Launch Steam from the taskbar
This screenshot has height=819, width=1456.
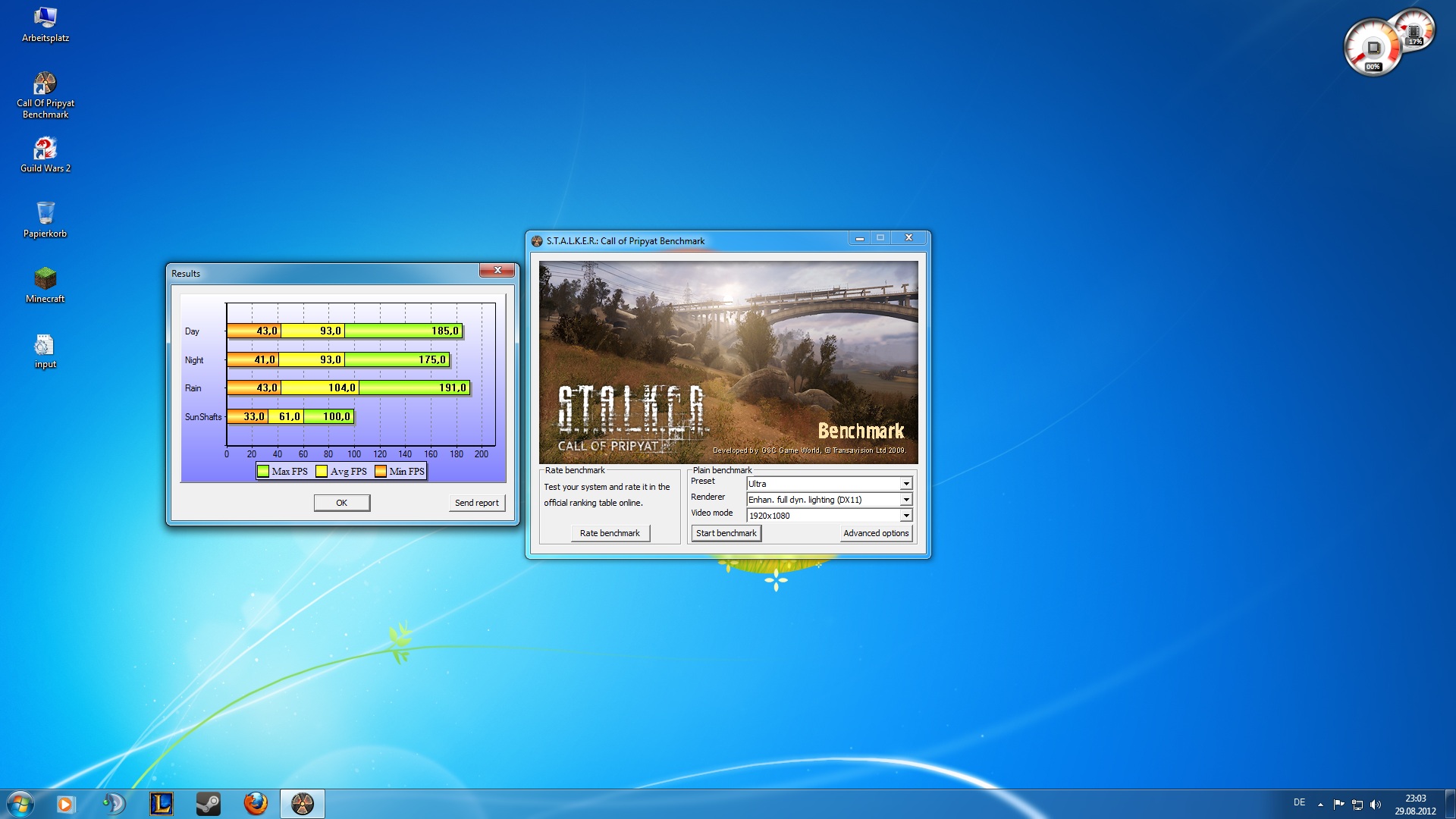(x=209, y=804)
